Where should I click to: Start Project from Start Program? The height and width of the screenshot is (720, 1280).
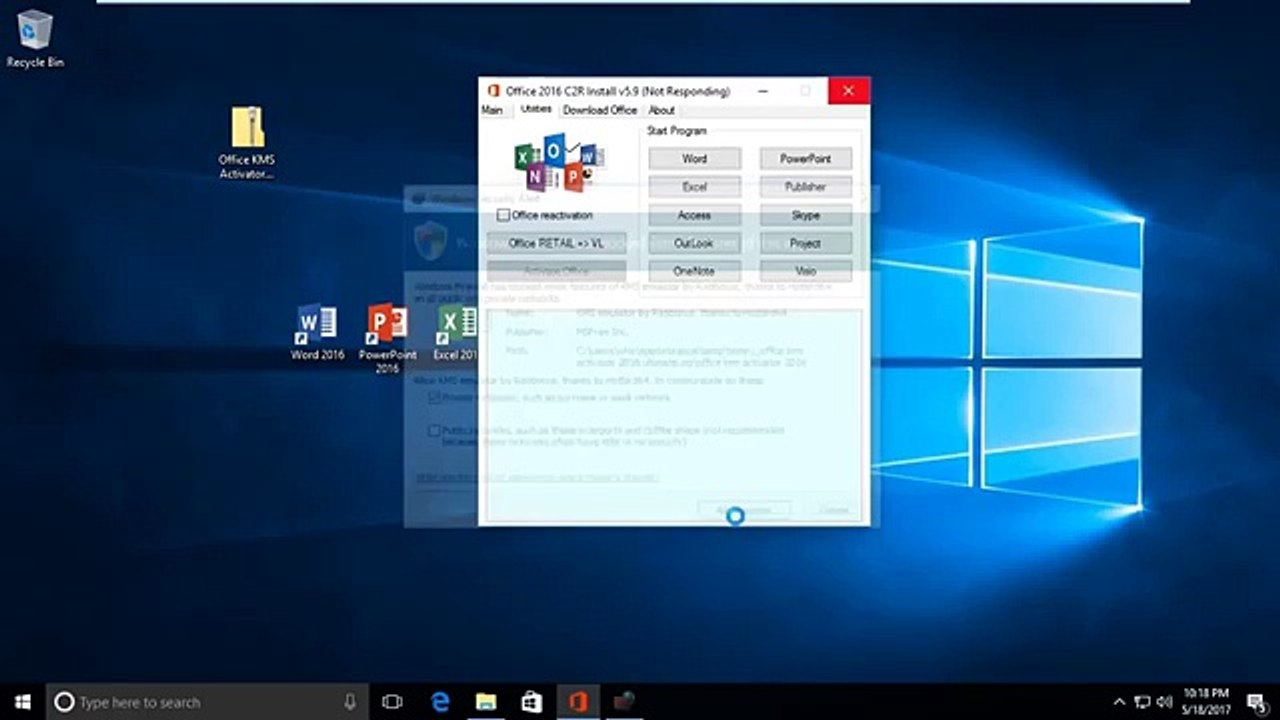(x=806, y=243)
